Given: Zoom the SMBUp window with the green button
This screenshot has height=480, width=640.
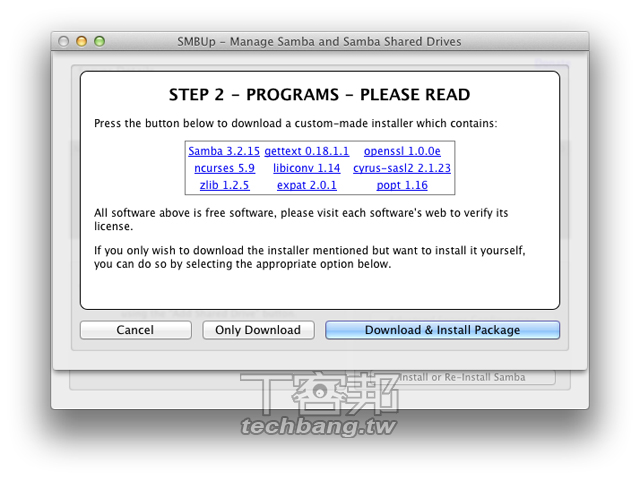Looking at the screenshot, I should pyautogui.click(x=100, y=41).
